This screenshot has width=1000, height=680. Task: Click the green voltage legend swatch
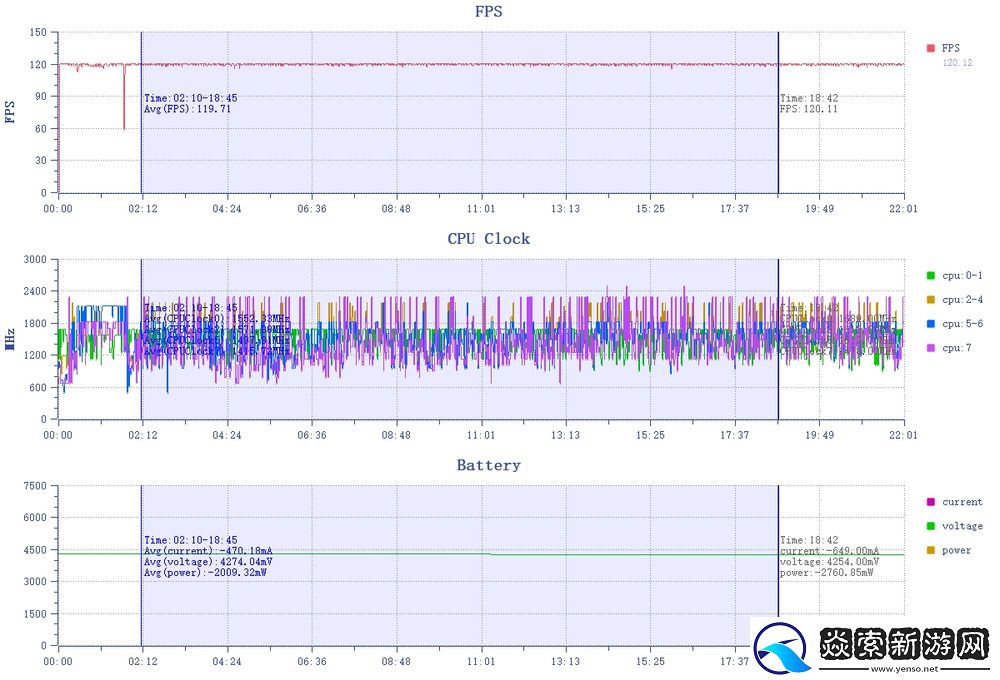[931, 526]
